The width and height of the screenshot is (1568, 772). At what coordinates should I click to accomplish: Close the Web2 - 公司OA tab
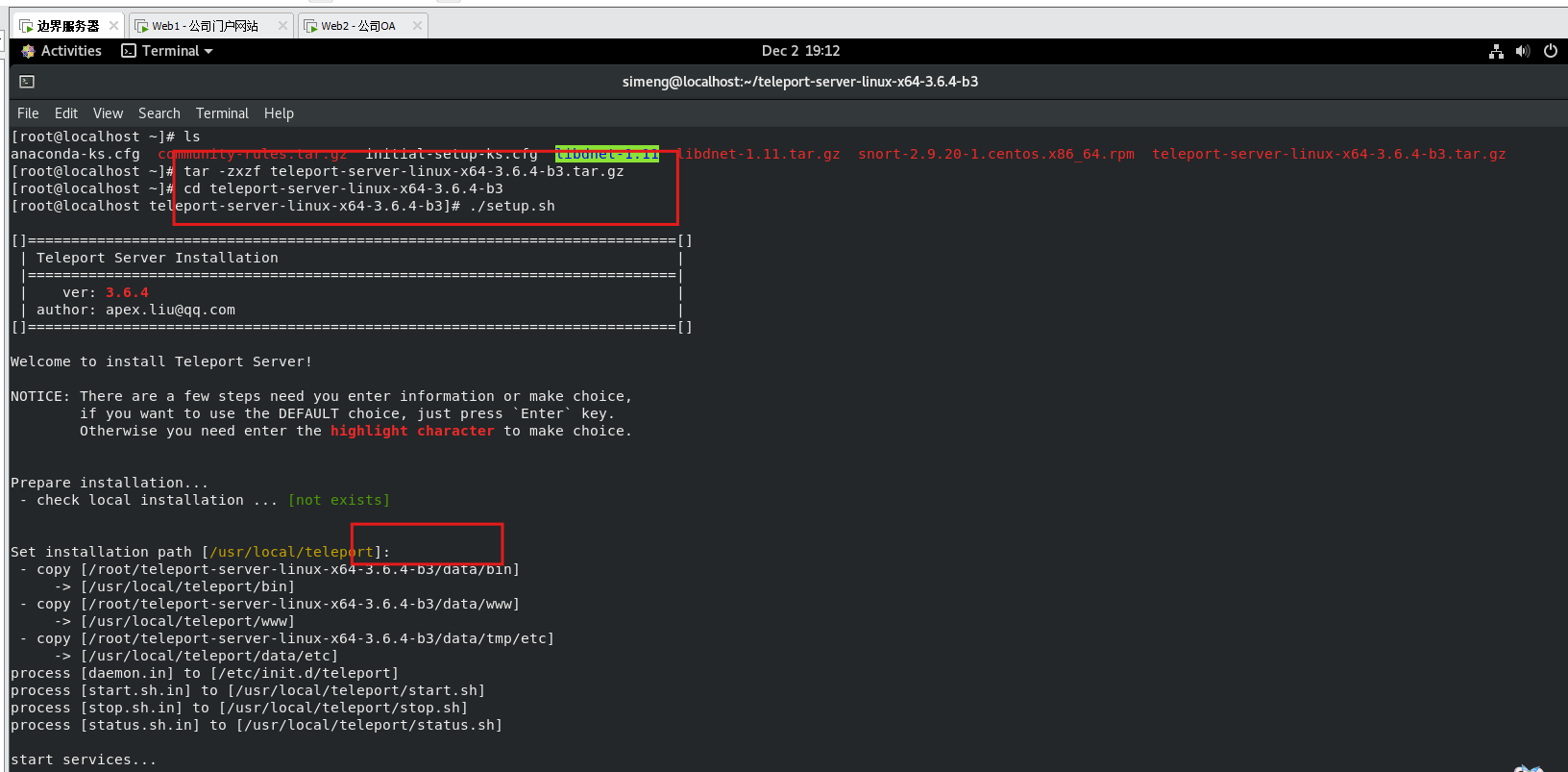coord(417,26)
